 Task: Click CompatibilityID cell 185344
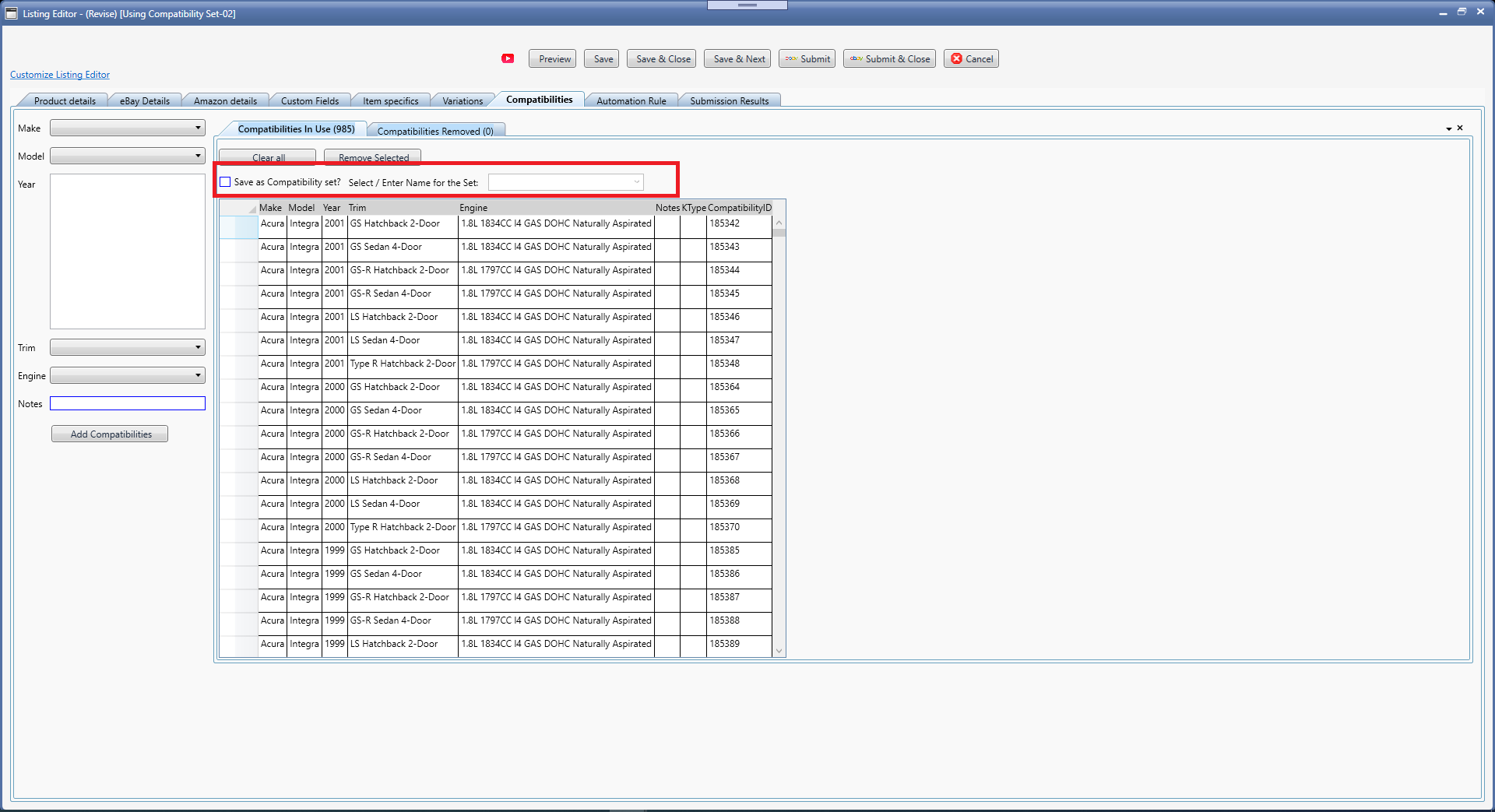[x=739, y=273]
